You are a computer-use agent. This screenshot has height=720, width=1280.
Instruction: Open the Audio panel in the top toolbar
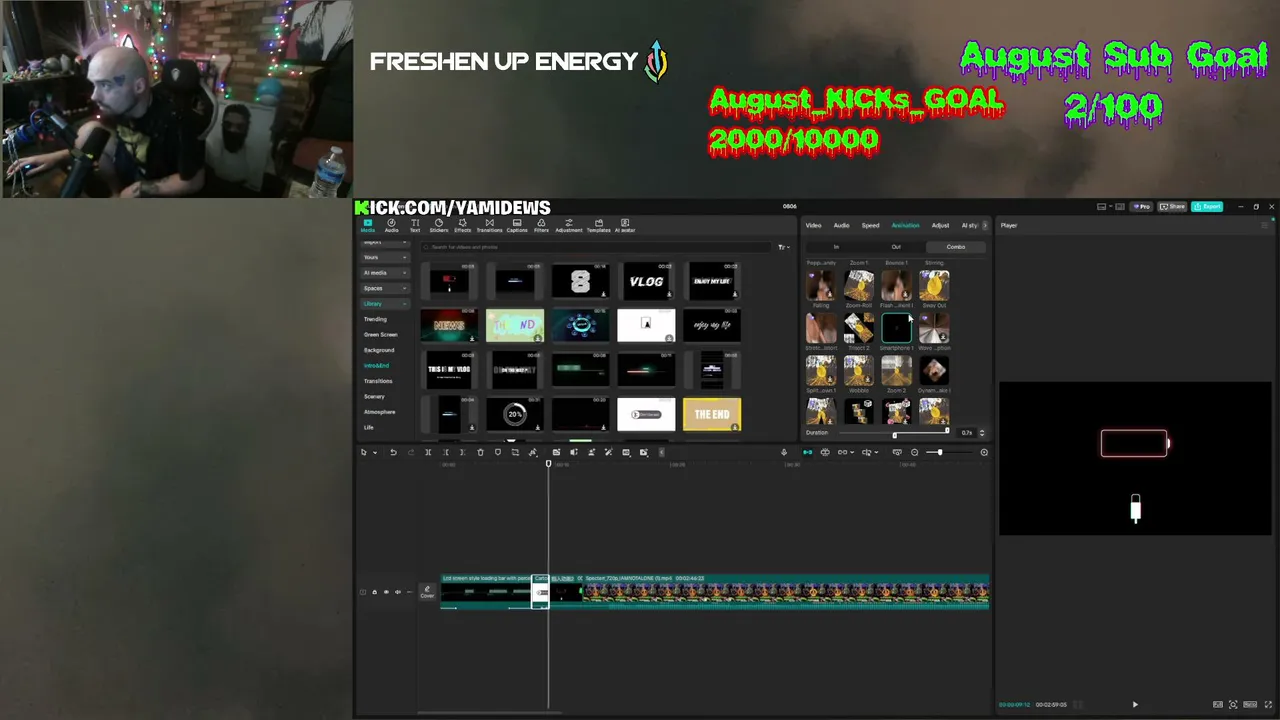tap(391, 225)
